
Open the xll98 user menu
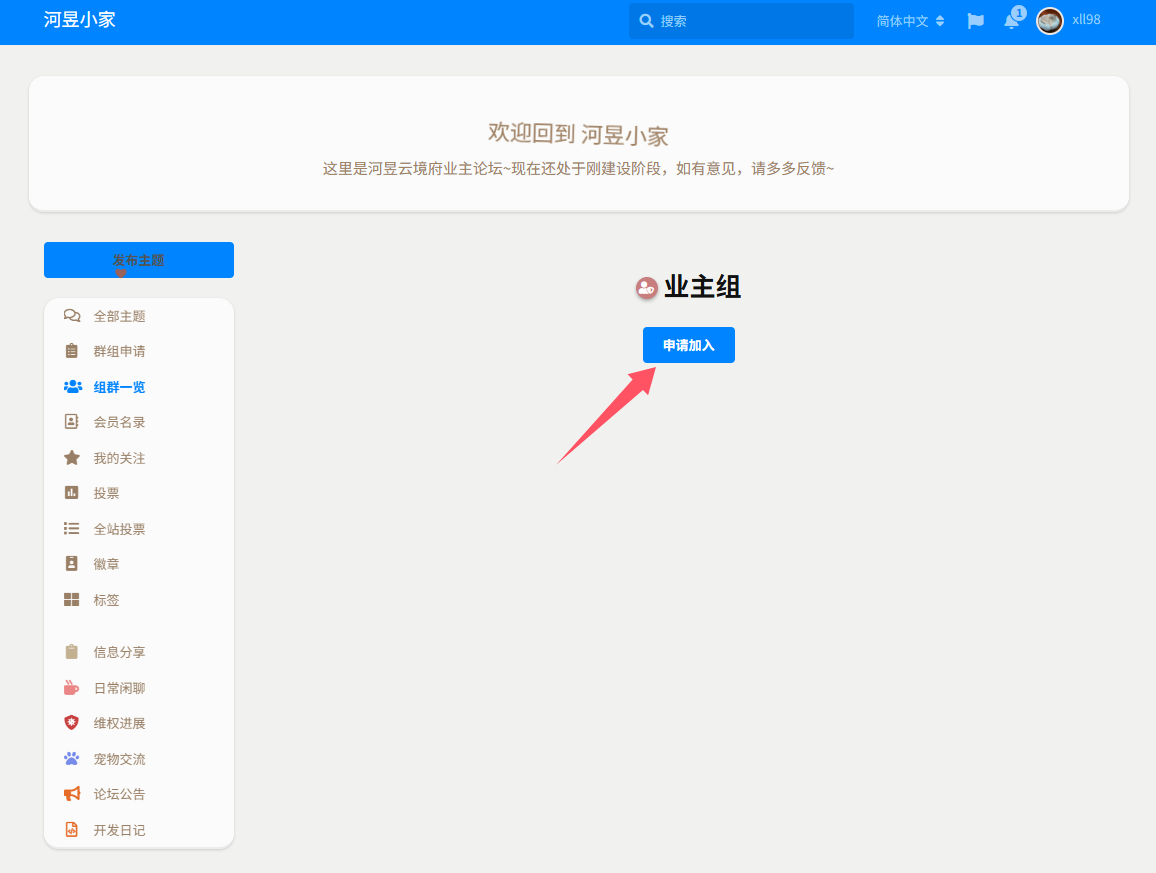[x=1069, y=20]
